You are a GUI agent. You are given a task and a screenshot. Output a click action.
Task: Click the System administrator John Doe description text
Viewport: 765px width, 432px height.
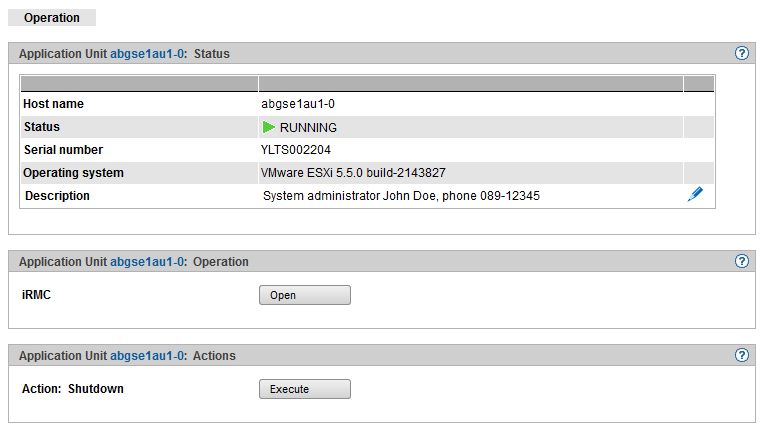[x=401, y=196]
